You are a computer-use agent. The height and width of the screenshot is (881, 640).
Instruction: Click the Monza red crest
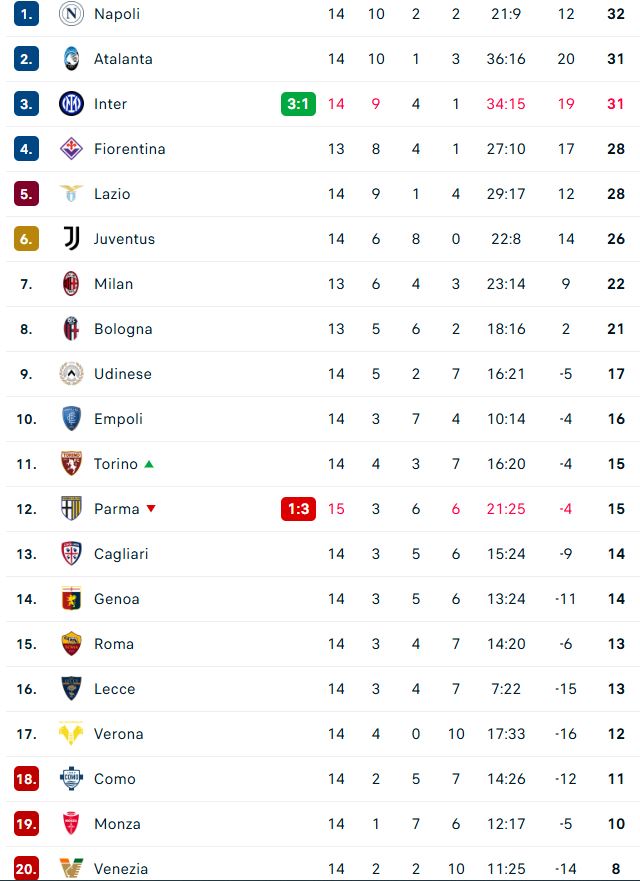point(71,824)
